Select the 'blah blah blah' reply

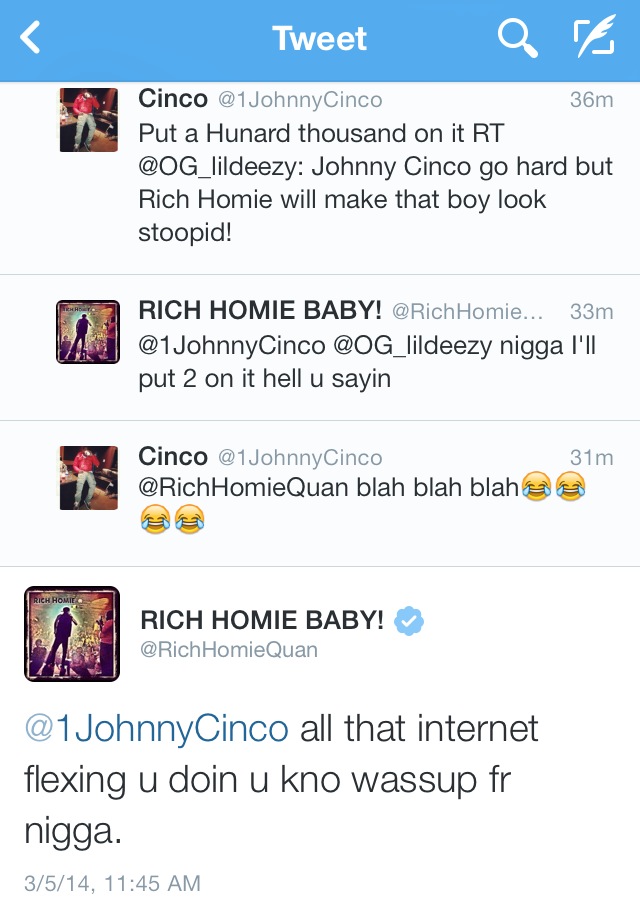[x=320, y=494]
